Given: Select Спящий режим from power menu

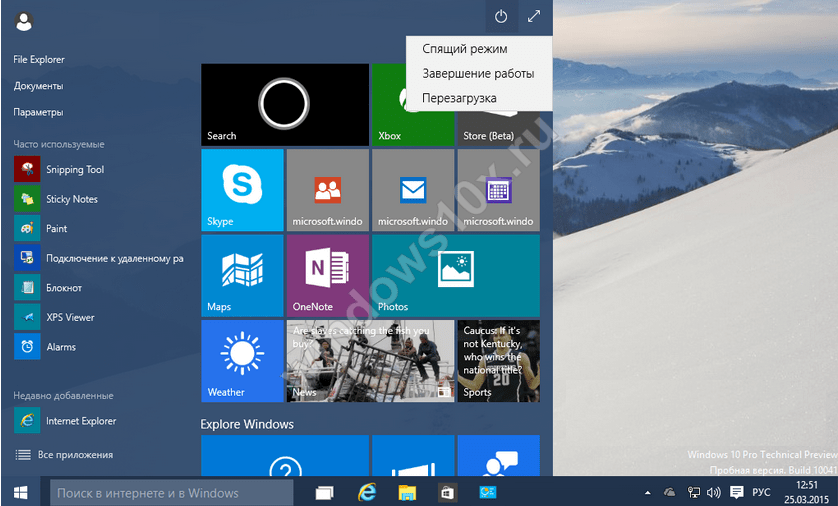Looking at the screenshot, I should [x=464, y=49].
